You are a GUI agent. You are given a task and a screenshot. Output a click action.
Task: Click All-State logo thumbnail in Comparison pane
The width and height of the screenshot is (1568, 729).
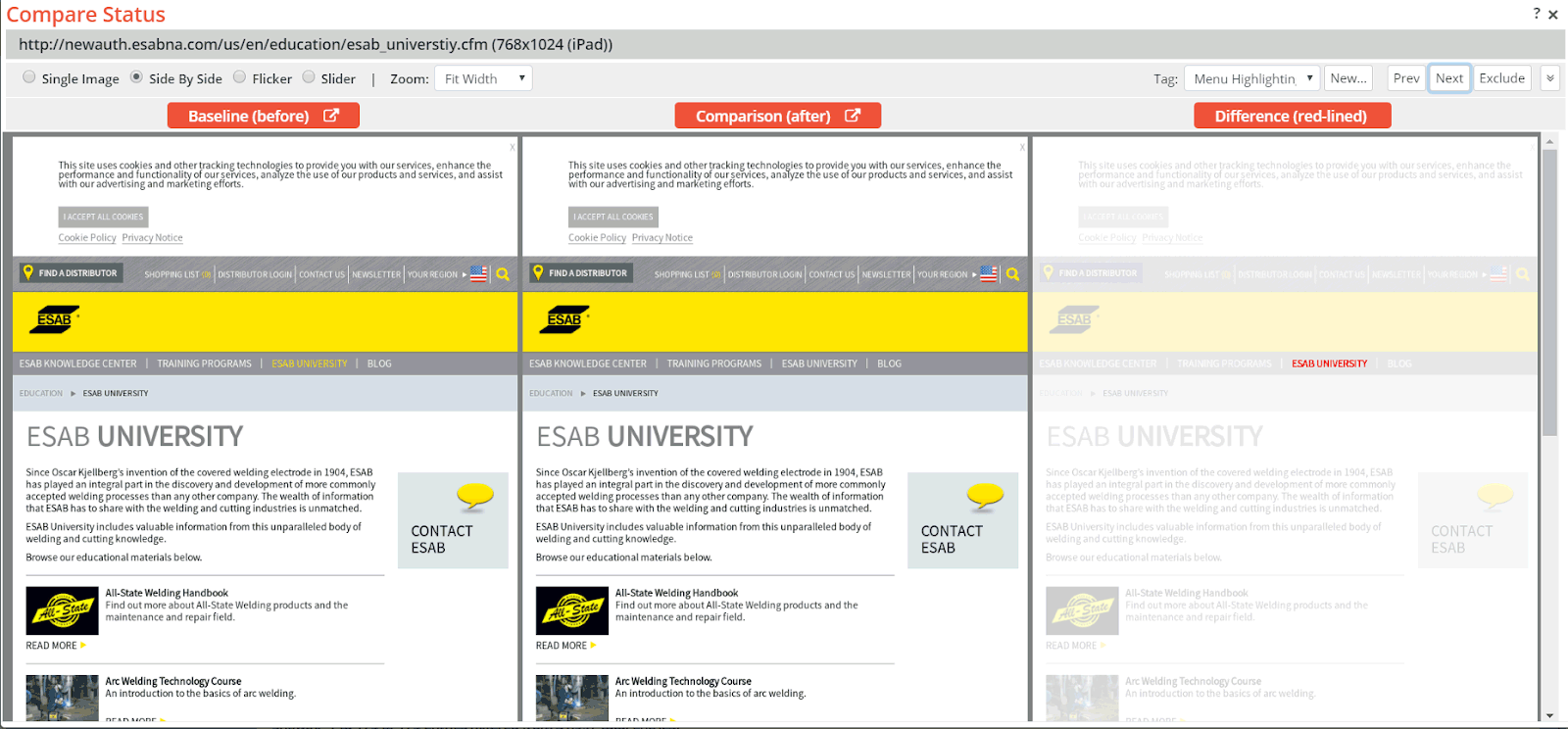click(x=572, y=611)
